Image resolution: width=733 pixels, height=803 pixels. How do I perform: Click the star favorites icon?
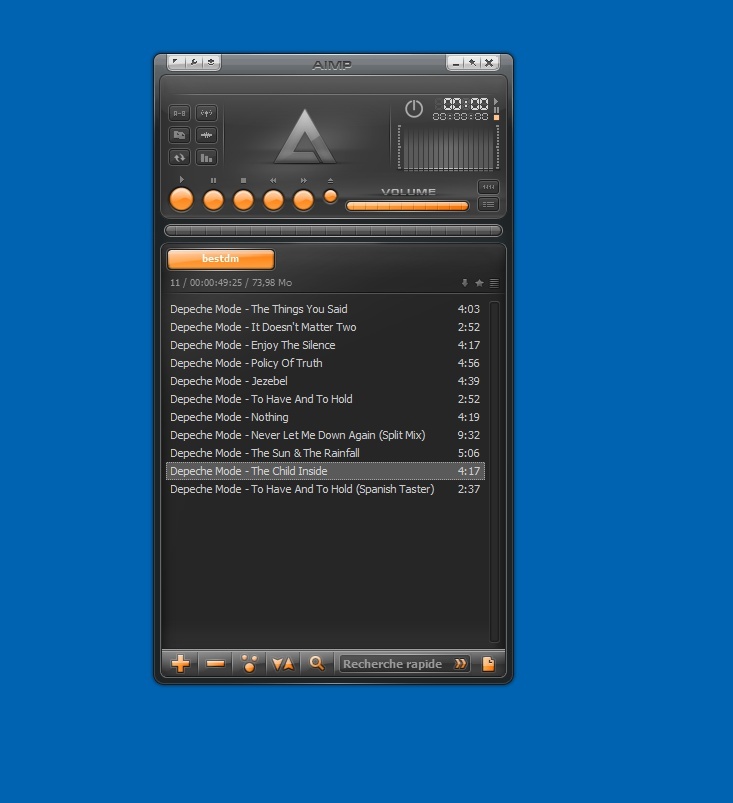click(479, 283)
